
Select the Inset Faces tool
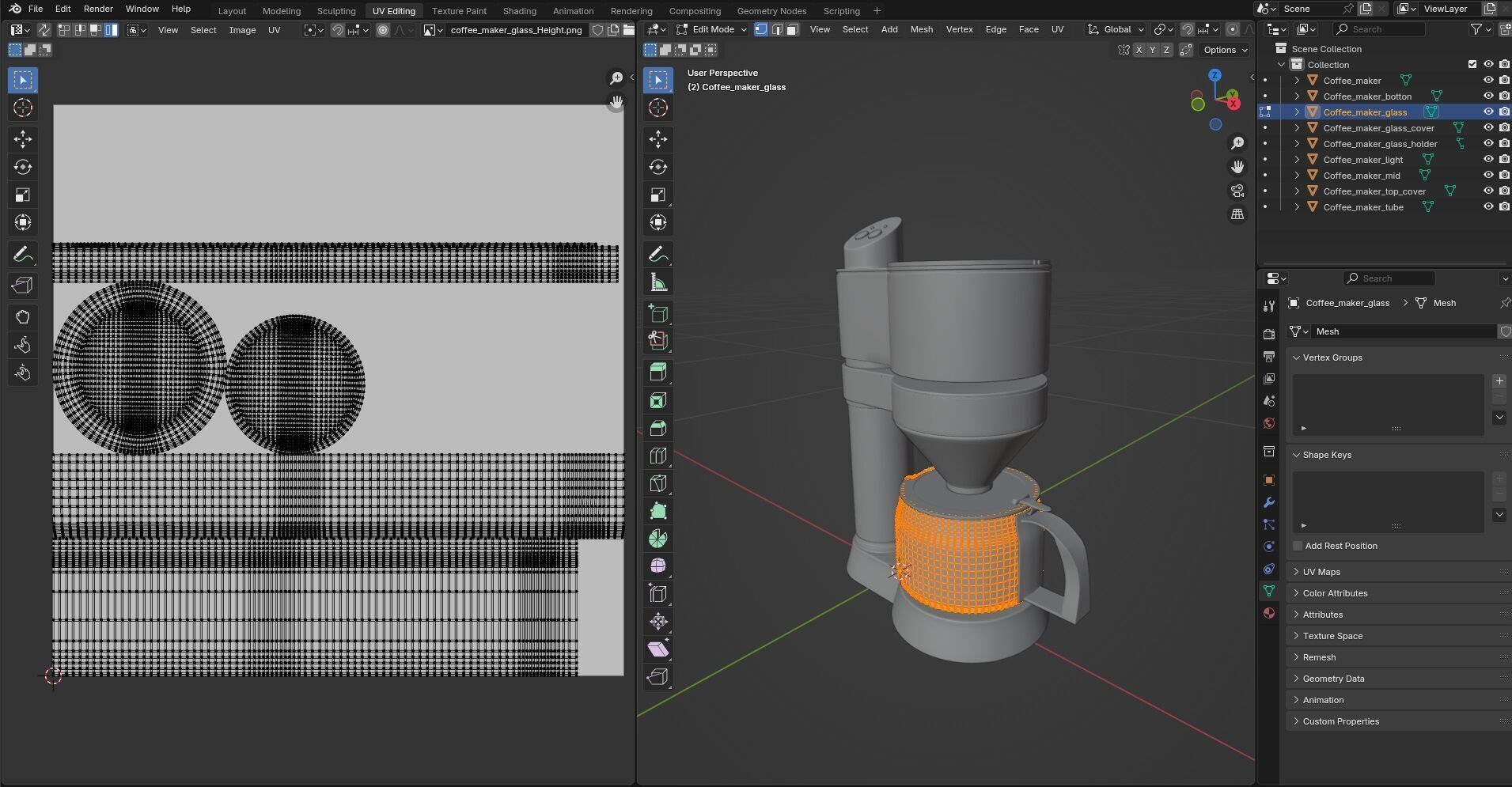click(x=657, y=400)
